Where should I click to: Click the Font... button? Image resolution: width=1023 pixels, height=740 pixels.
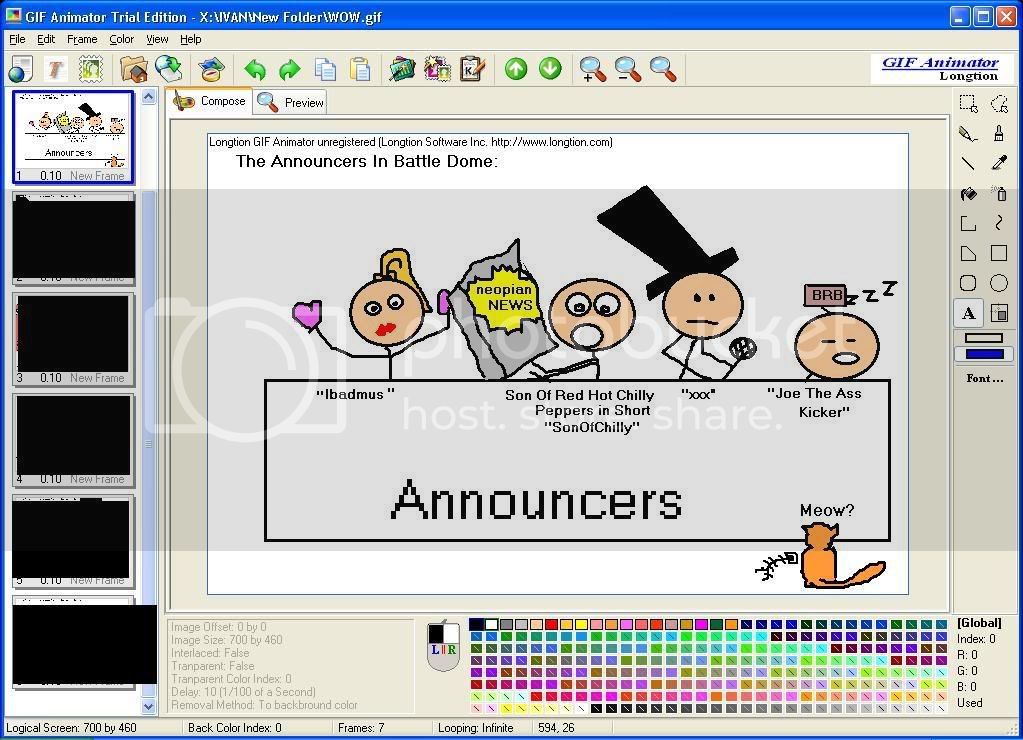984,378
